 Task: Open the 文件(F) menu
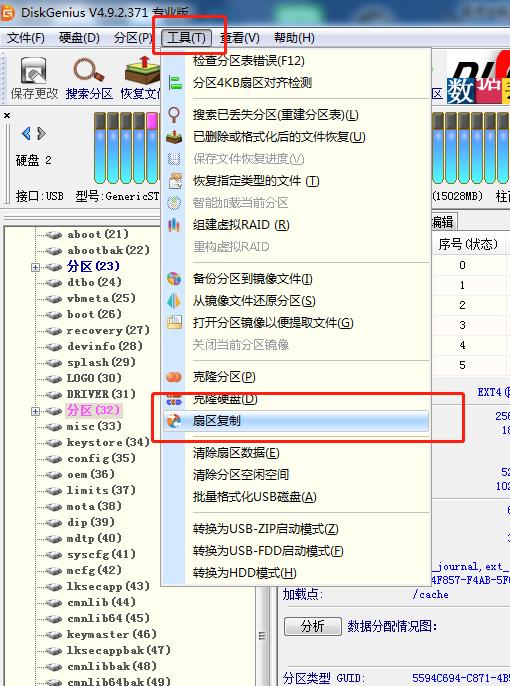click(x=26, y=38)
